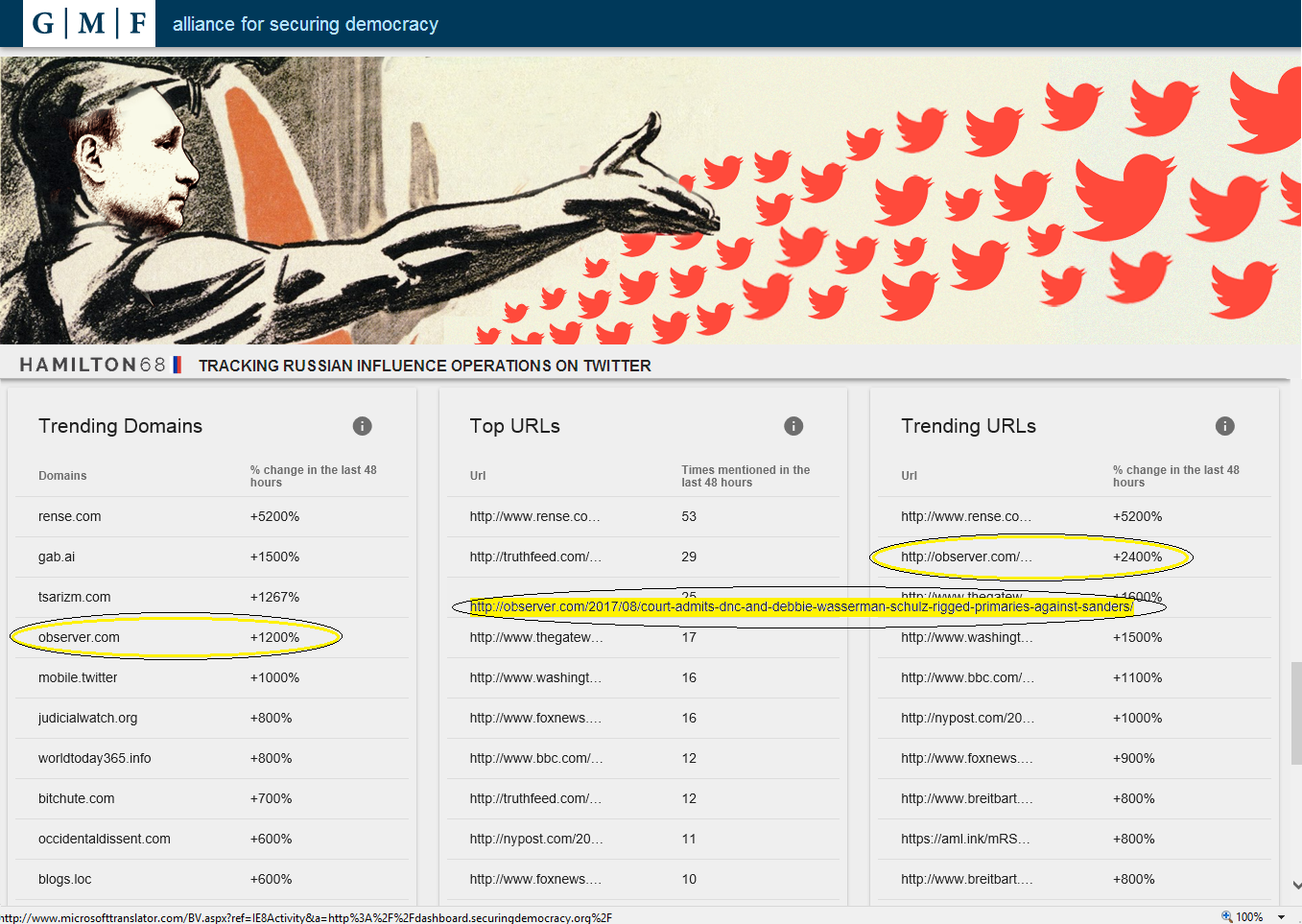Image resolution: width=1302 pixels, height=924 pixels.
Task: Select rense.com in Trending Domains
Action: tap(70, 516)
